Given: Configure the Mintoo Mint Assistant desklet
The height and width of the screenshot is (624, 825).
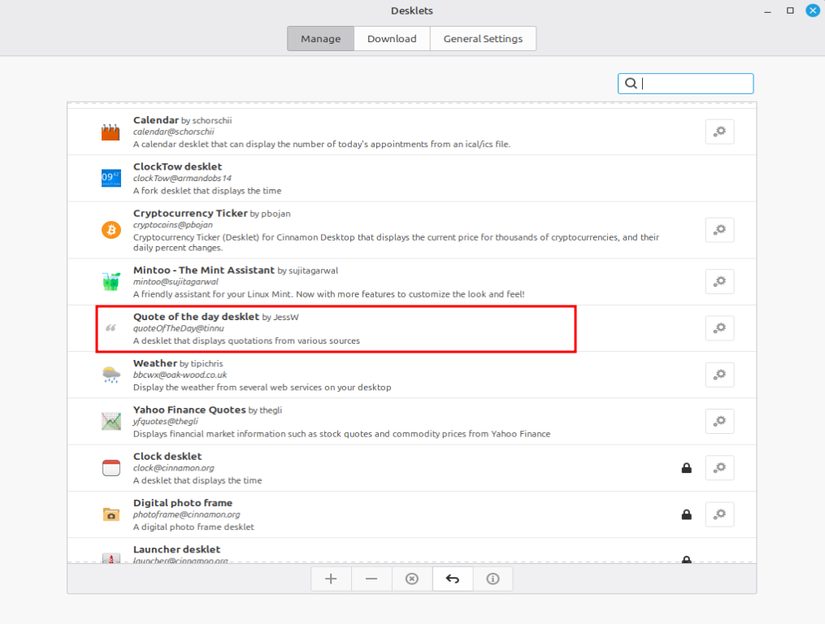Looking at the screenshot, I should [x=719, y=281].
